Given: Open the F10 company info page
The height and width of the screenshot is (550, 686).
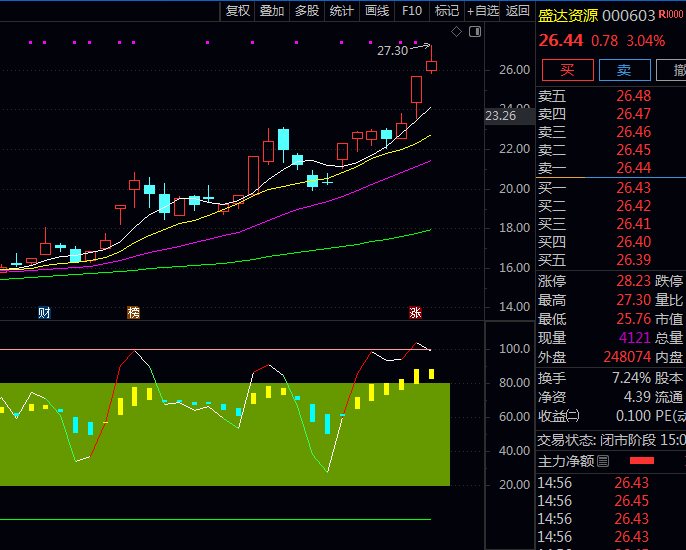Looking at the screenshot, I should tap(412, 11).
